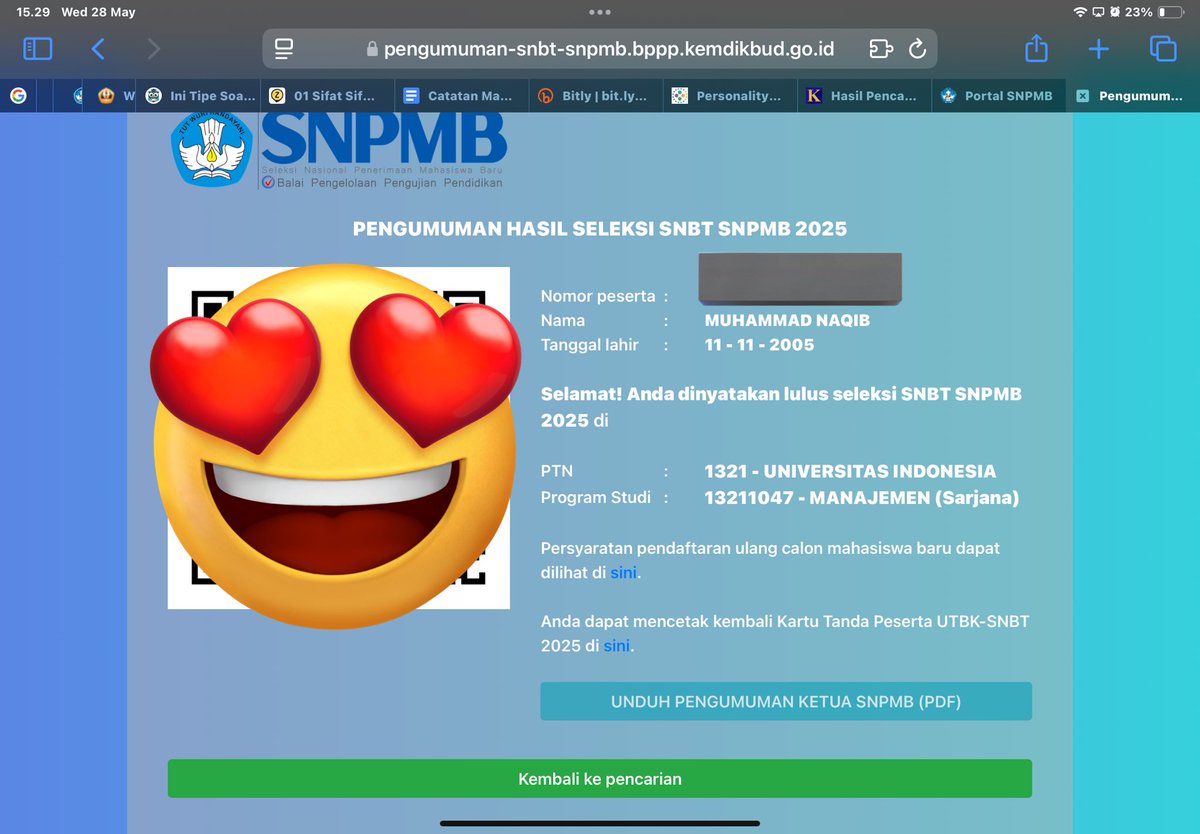
Task: Toggle the Safari sidebar icon
Action: [x=37, y=48]
